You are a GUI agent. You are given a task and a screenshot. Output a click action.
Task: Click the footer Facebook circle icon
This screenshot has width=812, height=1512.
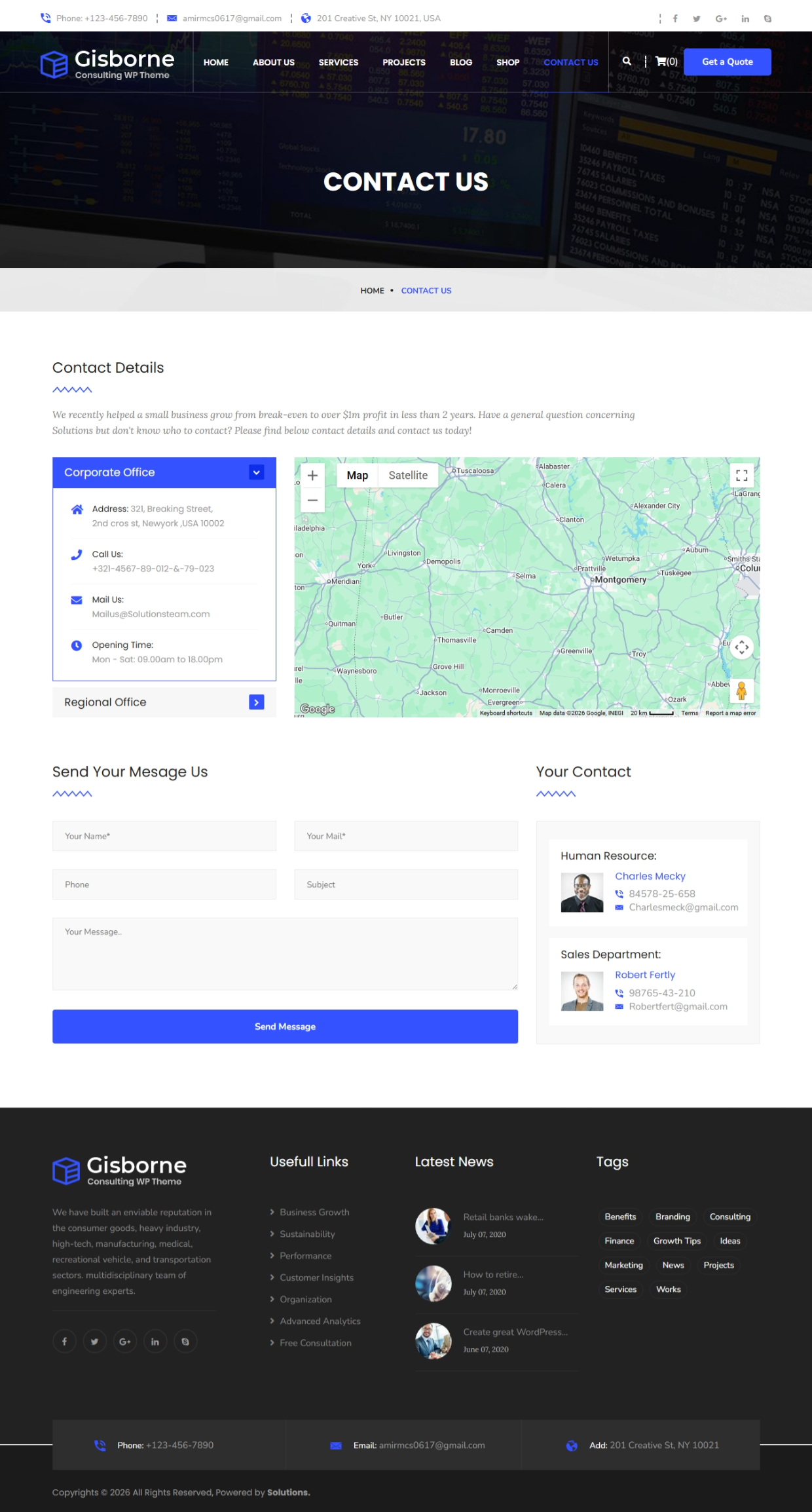click(x=64, y=1342)
